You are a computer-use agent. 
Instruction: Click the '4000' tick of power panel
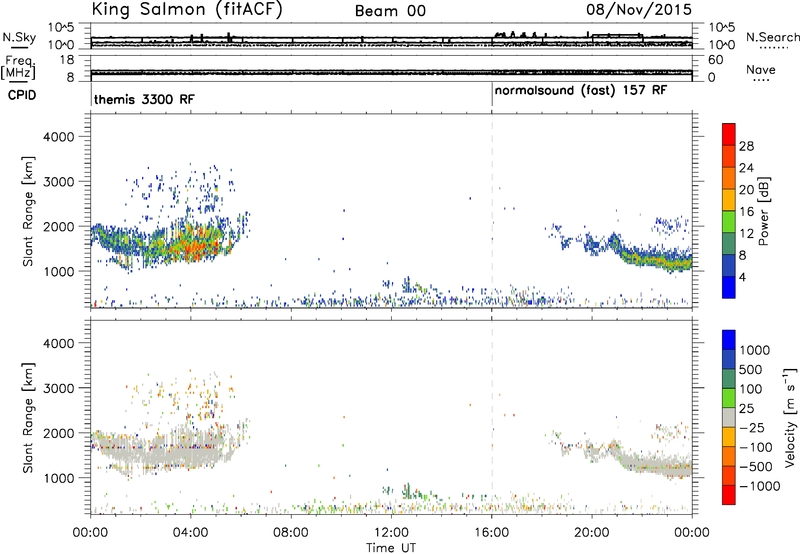[59, 137]
